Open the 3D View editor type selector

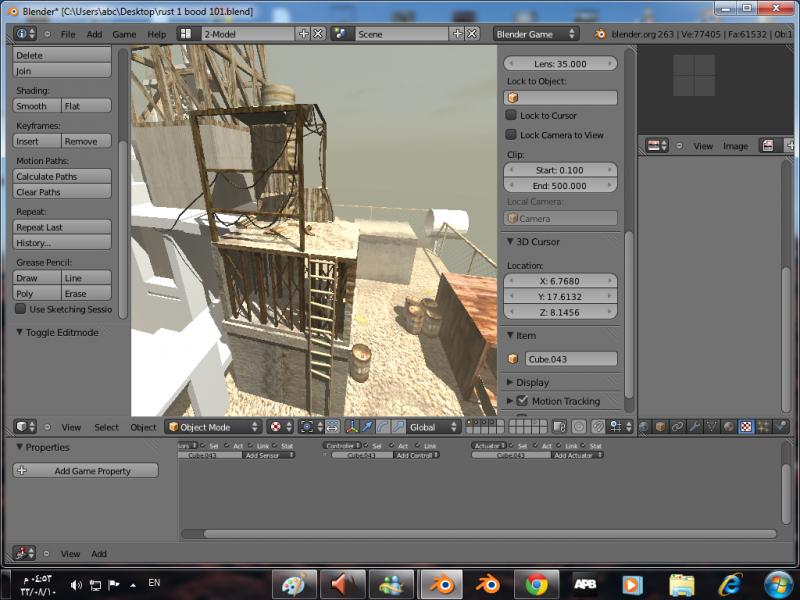coord(24,427)
